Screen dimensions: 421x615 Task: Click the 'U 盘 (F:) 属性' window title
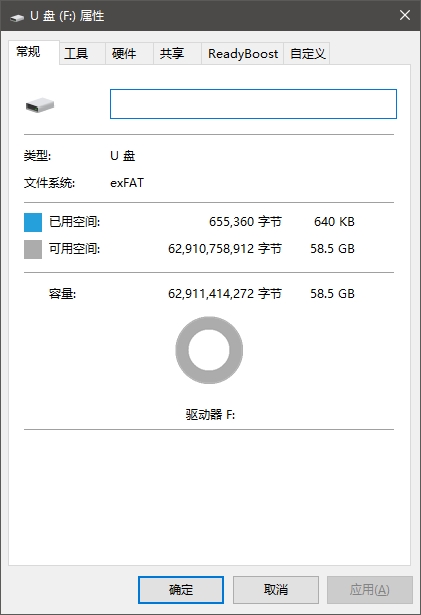[x=67, y=16]
